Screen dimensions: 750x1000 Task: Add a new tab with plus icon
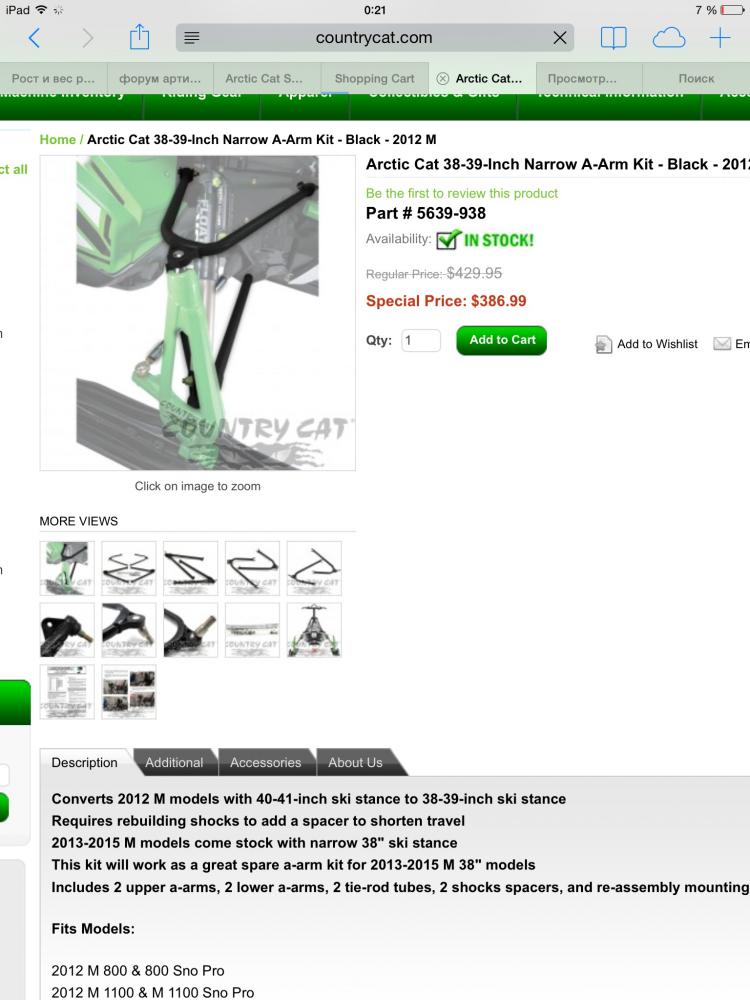tap(720, 38)
